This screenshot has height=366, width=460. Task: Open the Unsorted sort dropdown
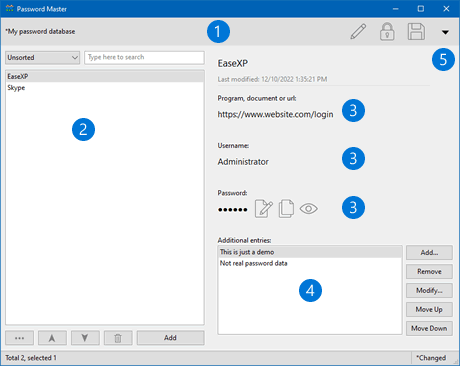42,58
